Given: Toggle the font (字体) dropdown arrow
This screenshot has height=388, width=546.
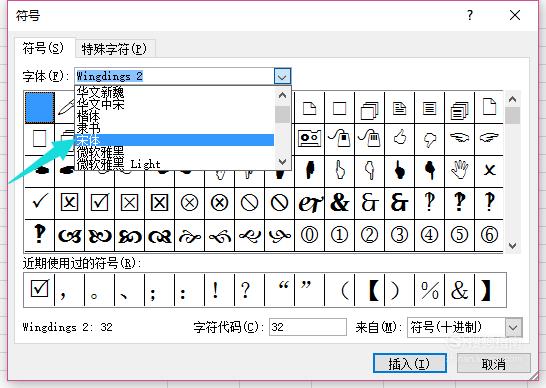Looking at the screenshot, I should pos(282,76).
